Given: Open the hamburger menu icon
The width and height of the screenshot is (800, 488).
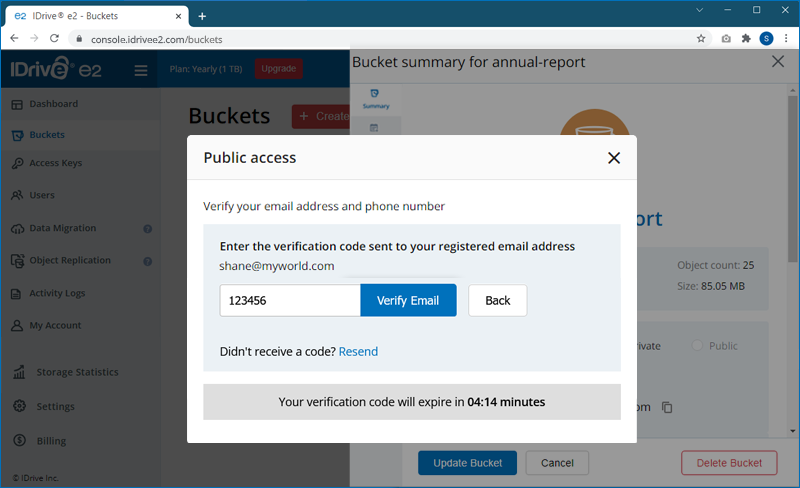Looking at the screenshot, I should point(141,70).
